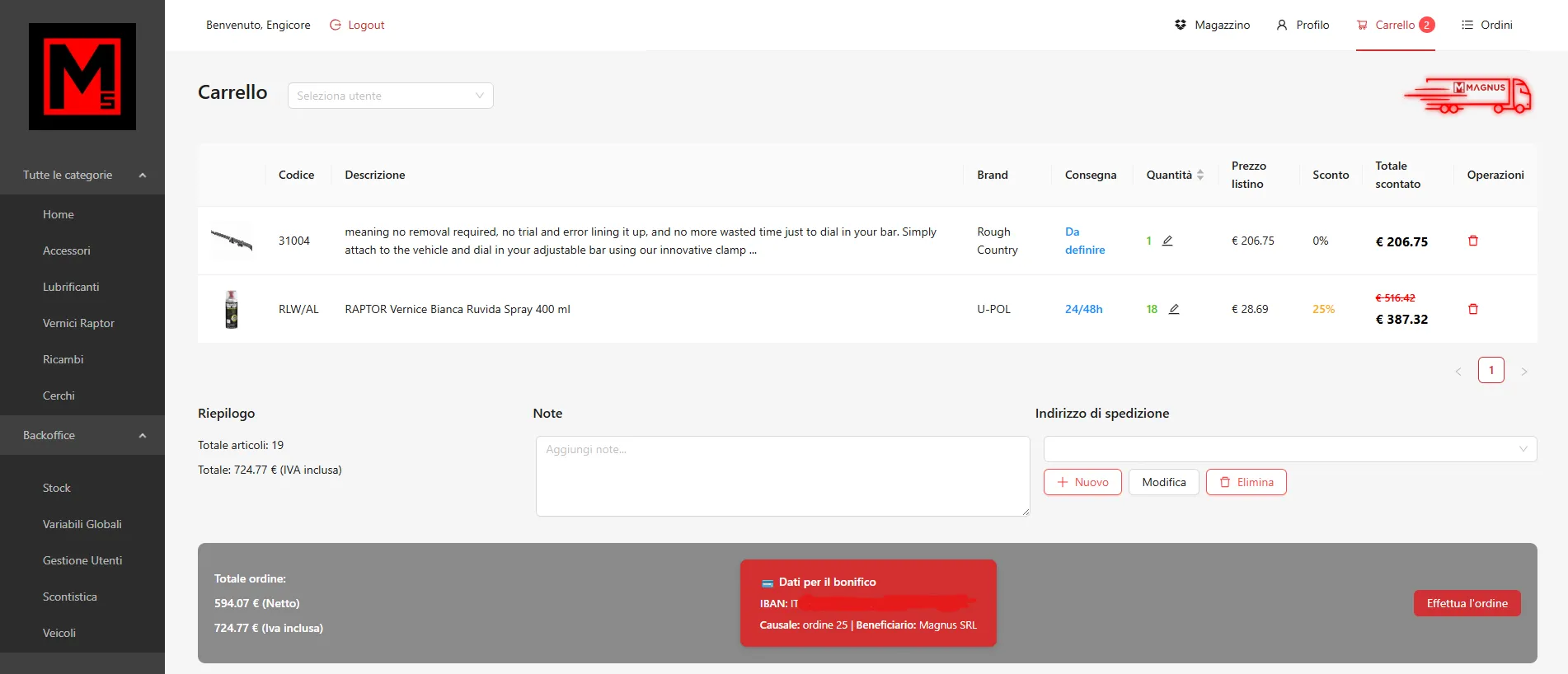Click the Logout link
This screenshot has width=1568, height=674.
357,25
